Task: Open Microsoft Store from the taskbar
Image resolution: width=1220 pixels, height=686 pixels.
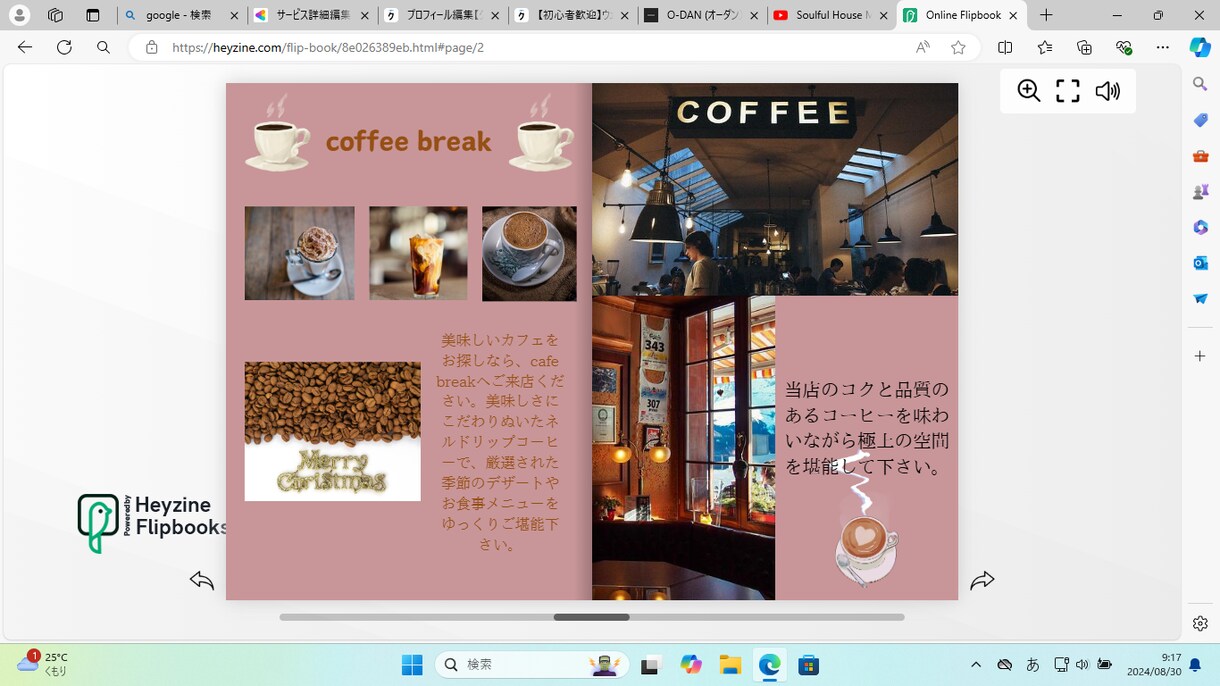Action: pos(808,665)
